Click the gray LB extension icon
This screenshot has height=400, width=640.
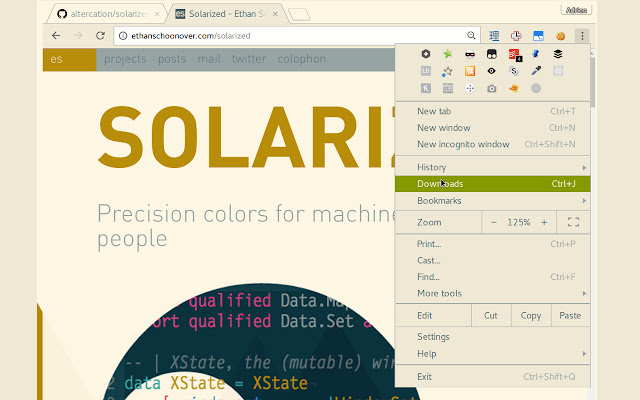click(x=426, y=71)
